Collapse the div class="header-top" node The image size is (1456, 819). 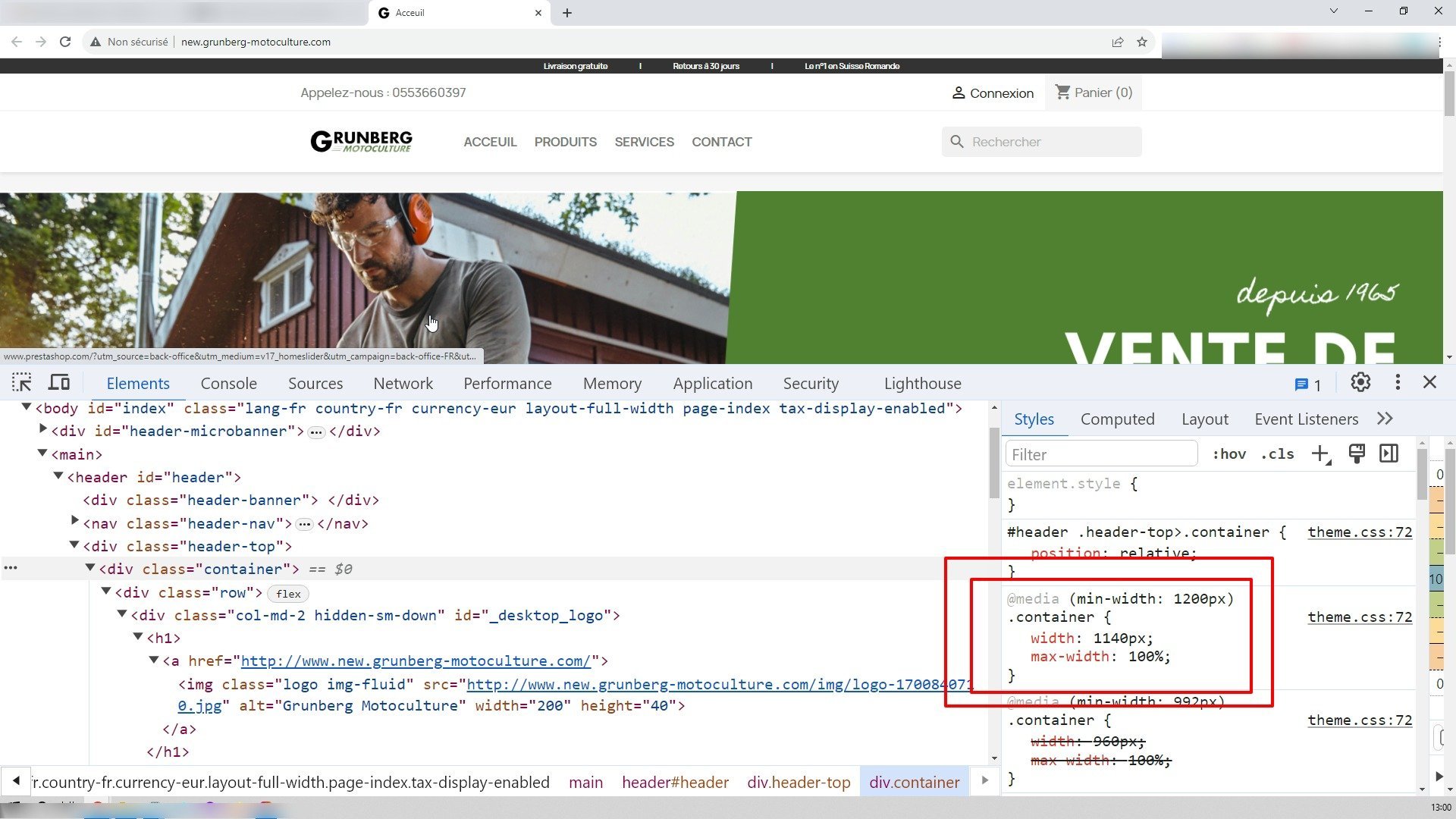pyautogui.click(x=74, y=544)
